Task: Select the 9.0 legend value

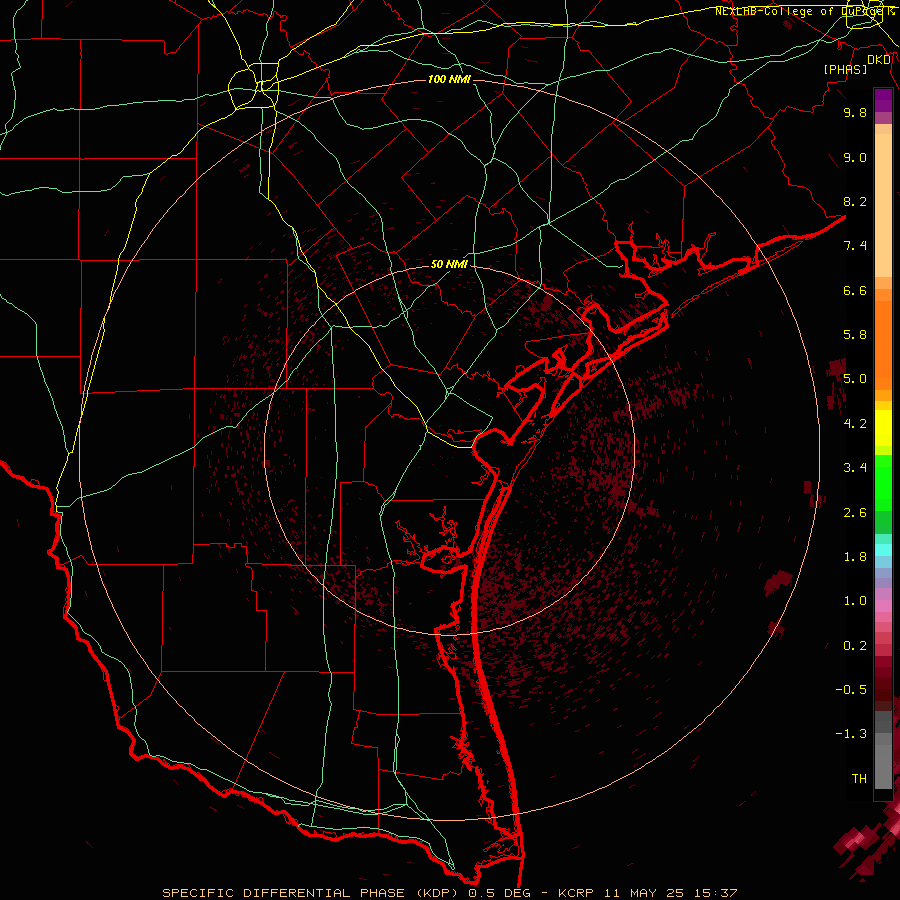Action: [855, 157]
